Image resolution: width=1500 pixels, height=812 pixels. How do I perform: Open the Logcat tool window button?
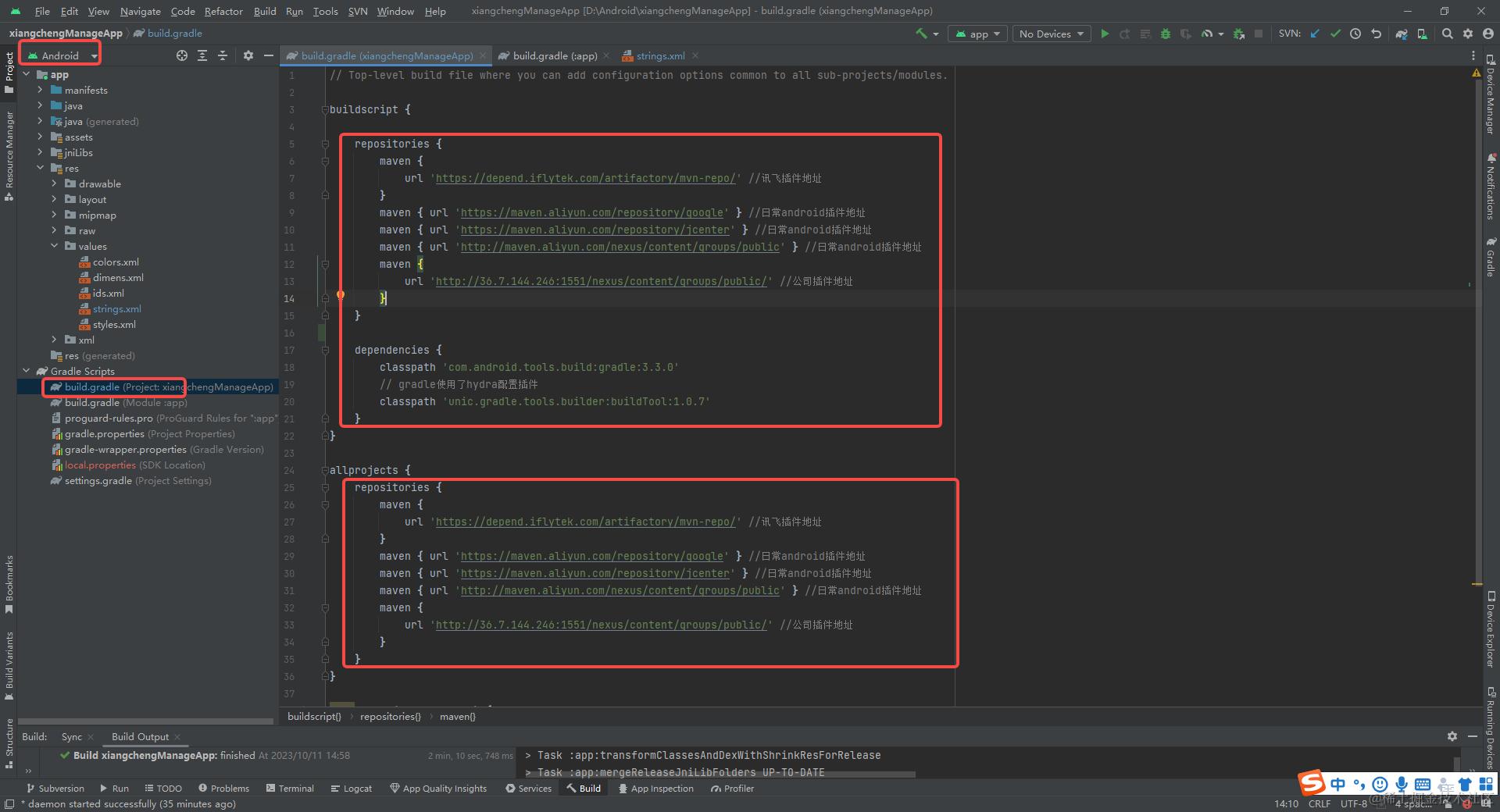coord(351,789)
